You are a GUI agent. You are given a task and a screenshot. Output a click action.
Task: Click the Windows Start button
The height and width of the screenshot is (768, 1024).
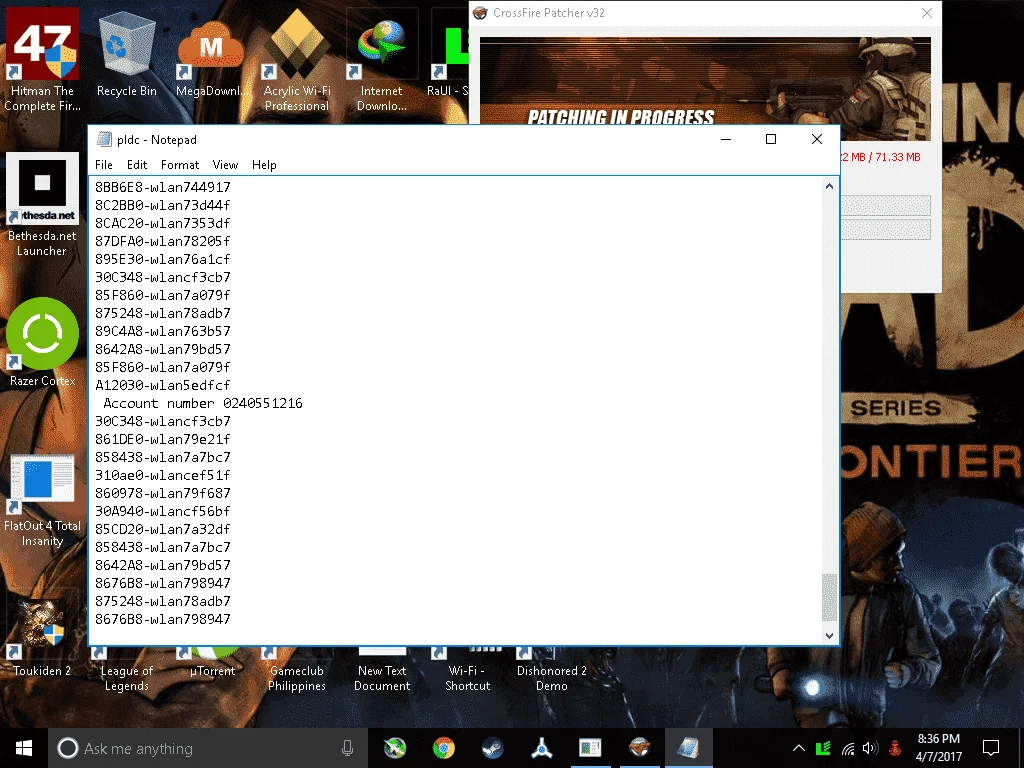24,748
